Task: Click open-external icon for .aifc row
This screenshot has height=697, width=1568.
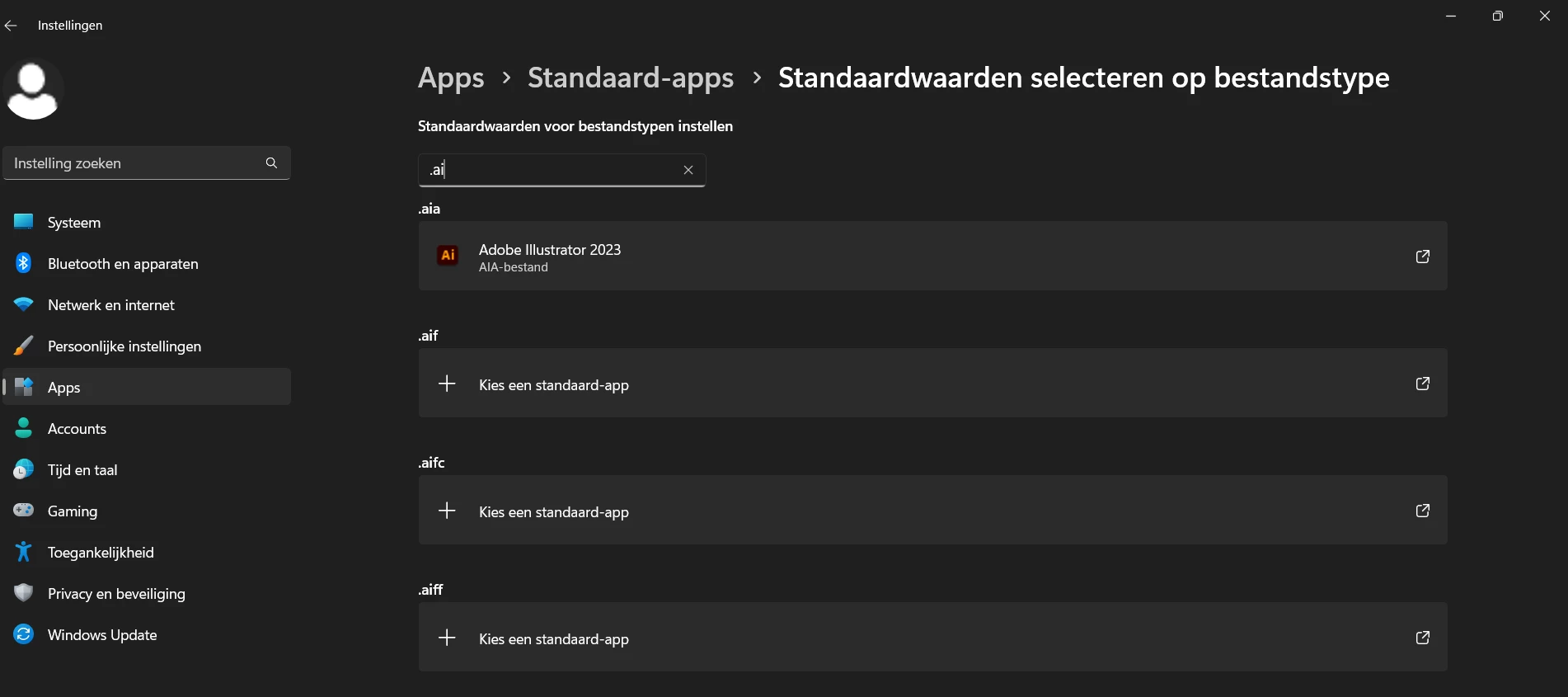Action: point(1423,511)
